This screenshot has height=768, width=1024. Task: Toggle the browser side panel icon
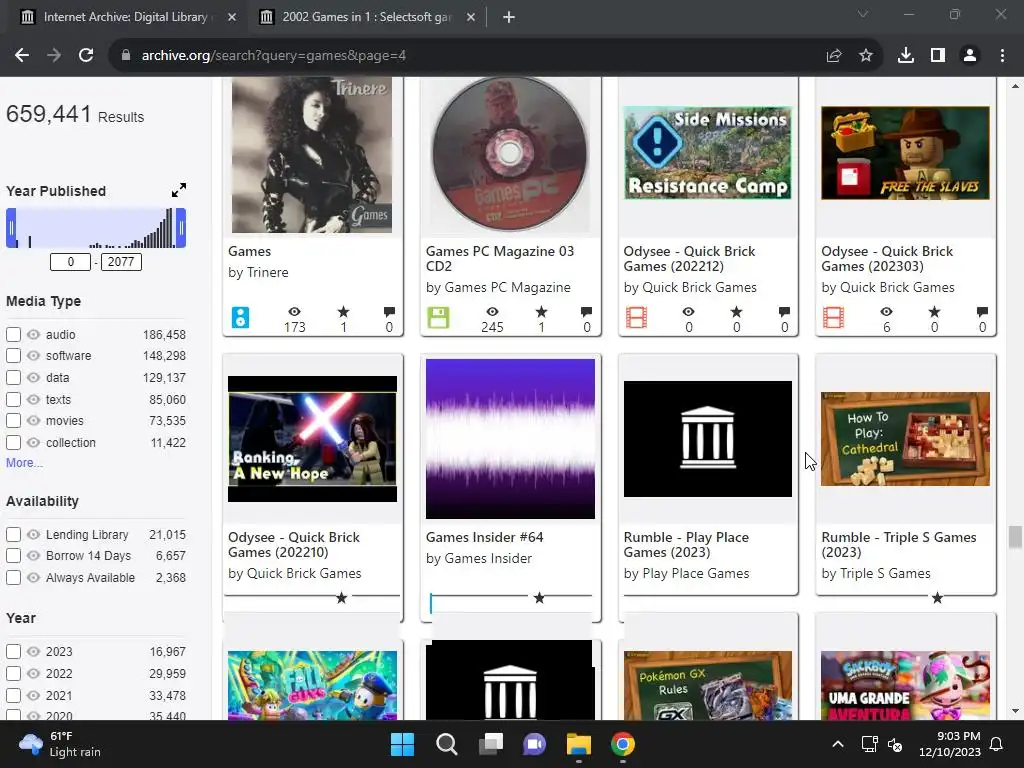tap(938, 56)
